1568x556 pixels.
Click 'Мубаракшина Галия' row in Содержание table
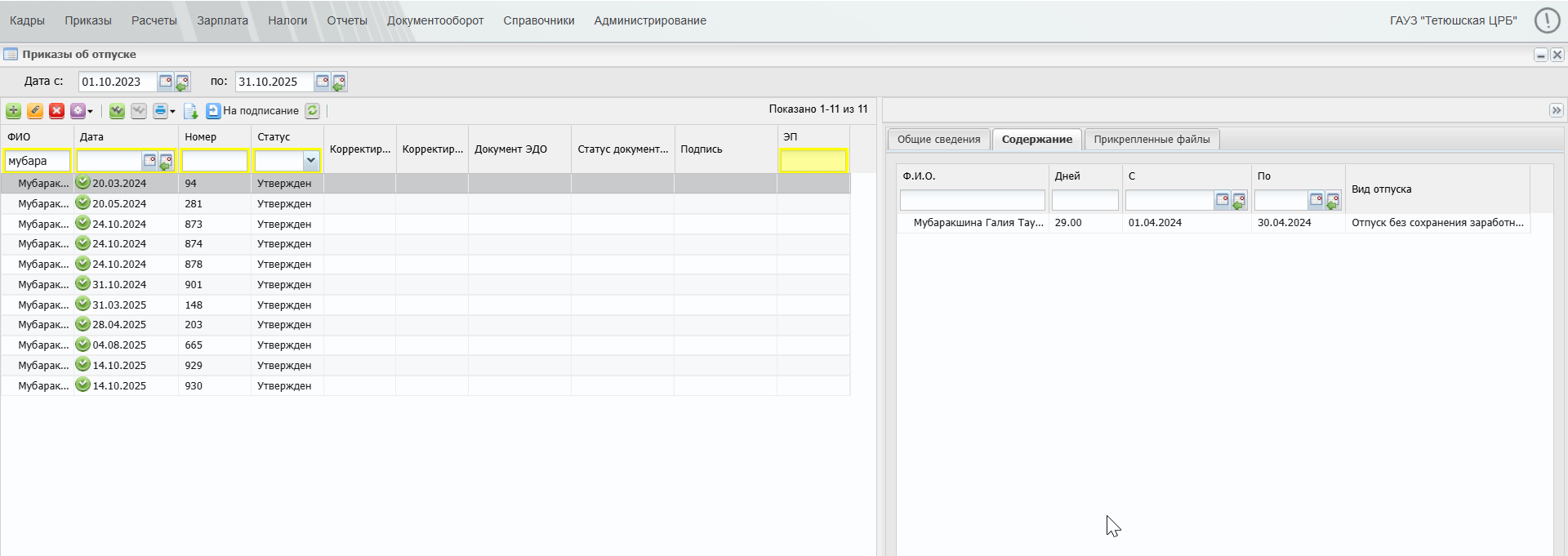pos(1214,223)
